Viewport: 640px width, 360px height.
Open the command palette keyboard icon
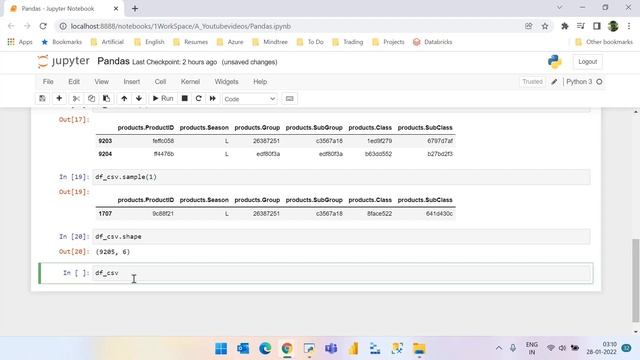click(x=289, y=98)
